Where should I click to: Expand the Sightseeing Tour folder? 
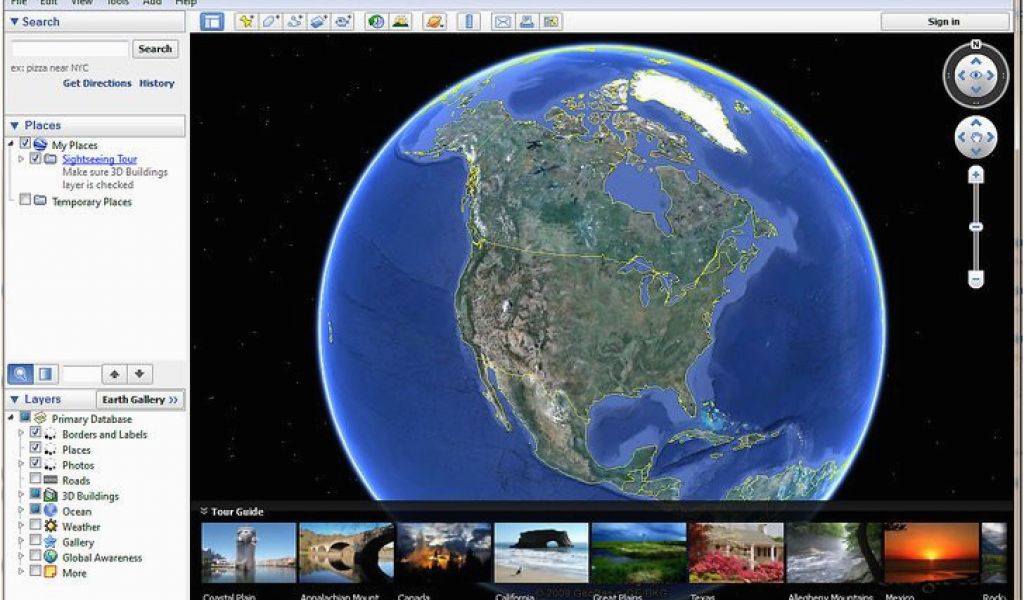22,159
